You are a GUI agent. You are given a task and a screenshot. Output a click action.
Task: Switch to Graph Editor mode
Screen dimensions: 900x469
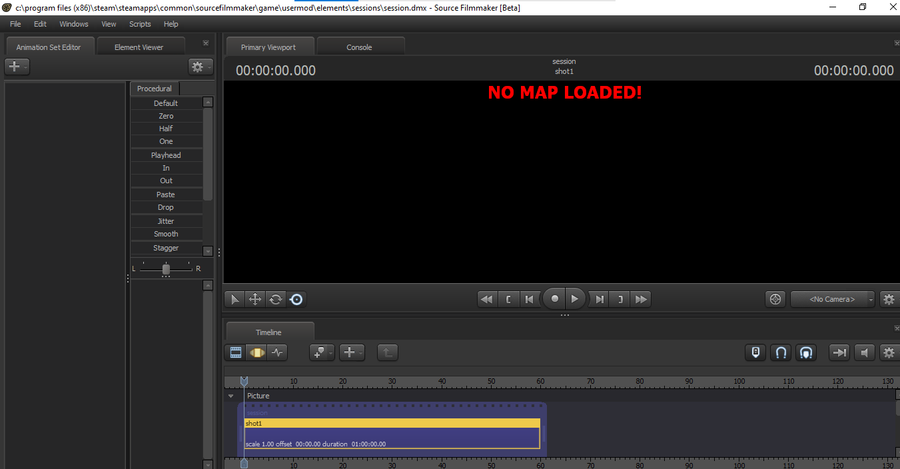pos(277,352)
